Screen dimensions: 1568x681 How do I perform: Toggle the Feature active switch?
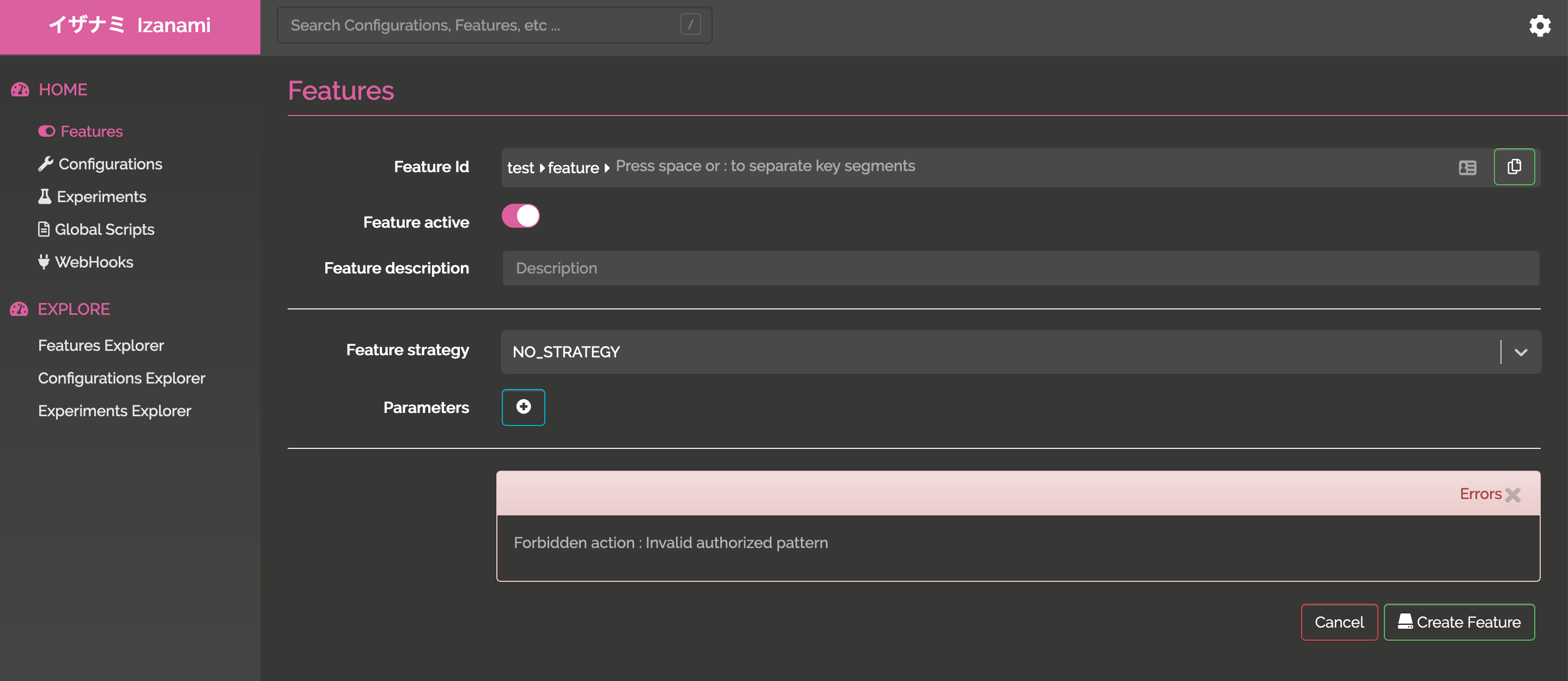point(520,215)
